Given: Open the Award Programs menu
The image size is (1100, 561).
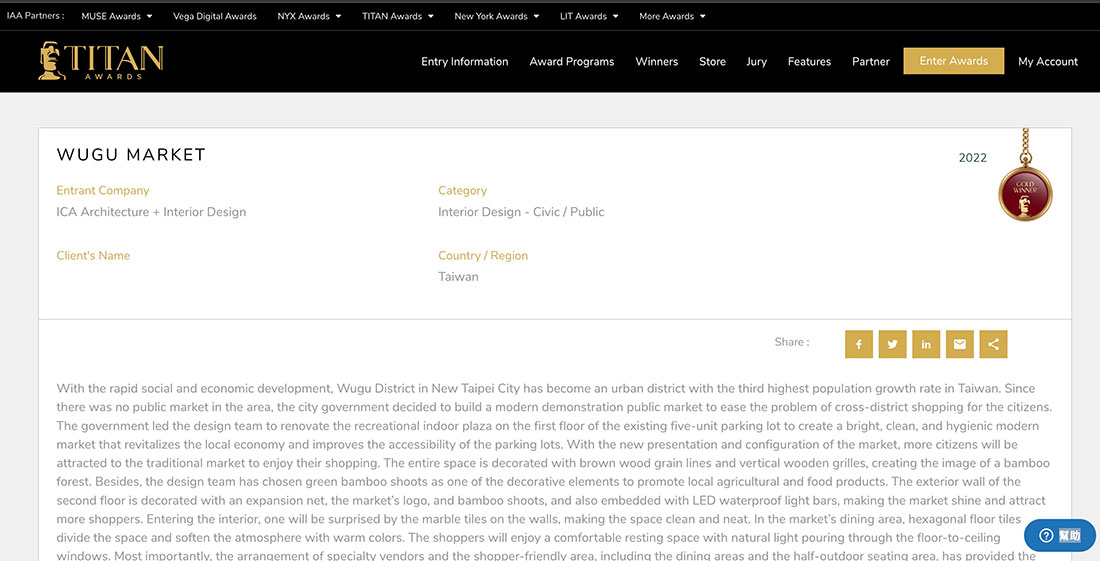Looking at the screenshot, I should (572, 61).
